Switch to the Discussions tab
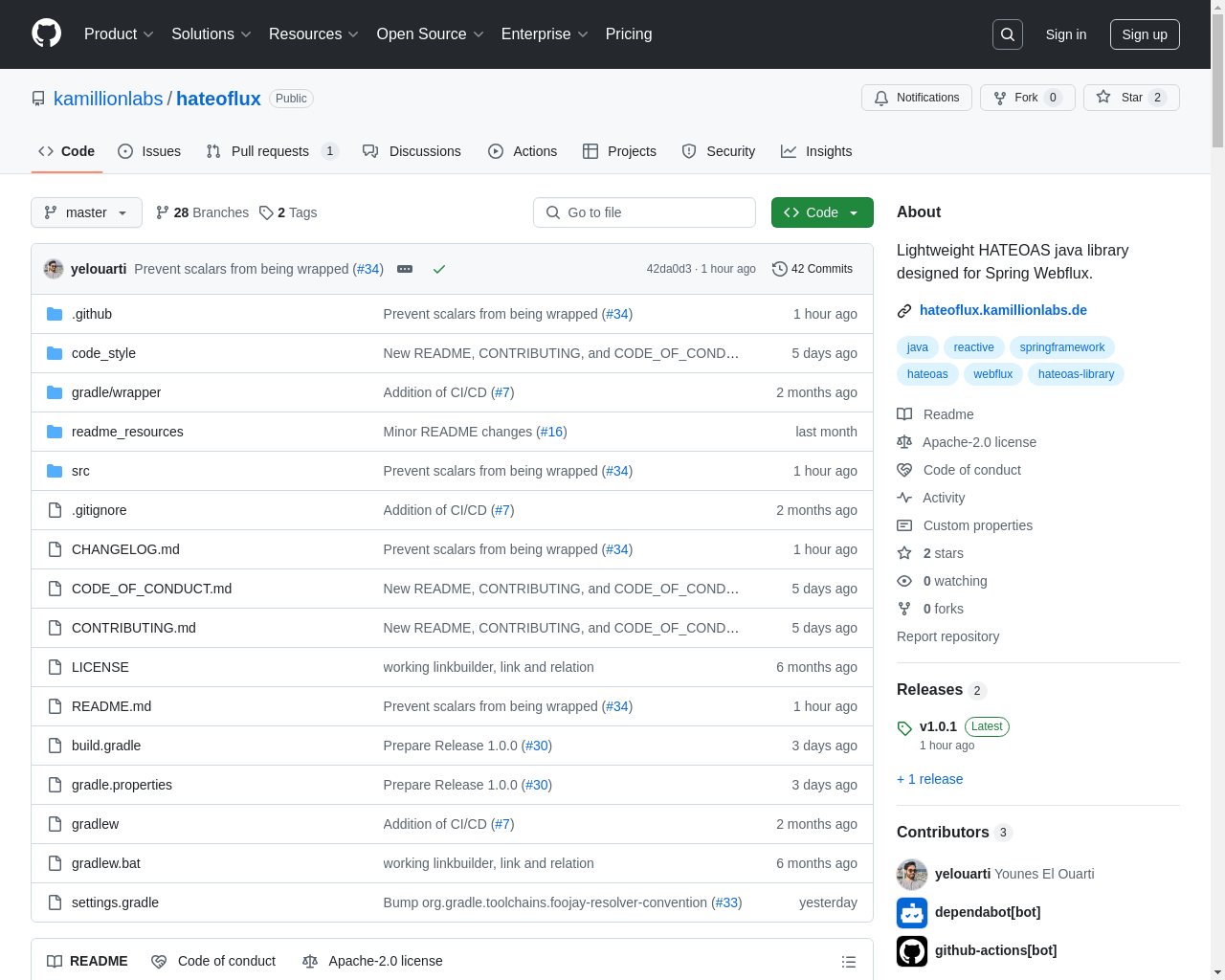 click(x=412, y=151)
